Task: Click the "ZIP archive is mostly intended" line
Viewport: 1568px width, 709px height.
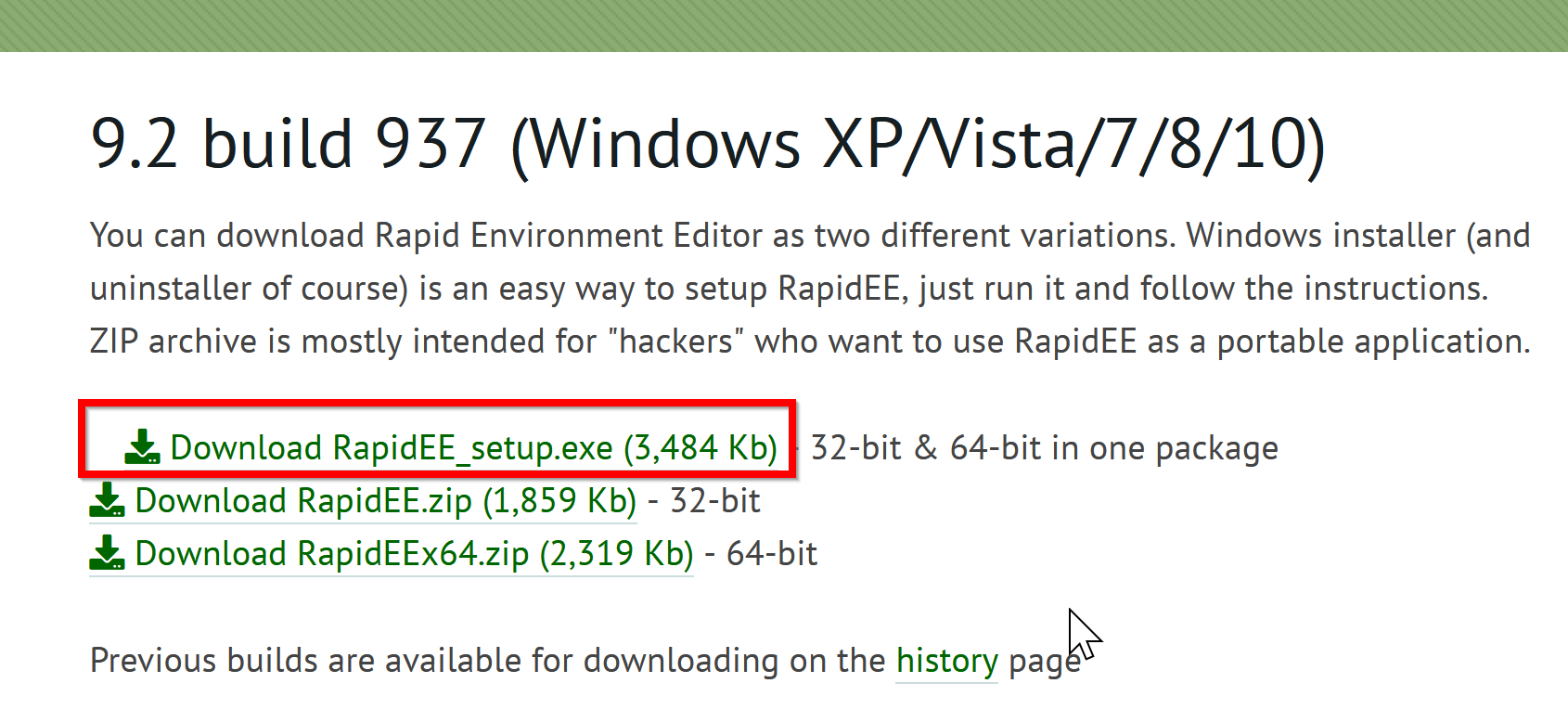Action: (x=810, y=342)
